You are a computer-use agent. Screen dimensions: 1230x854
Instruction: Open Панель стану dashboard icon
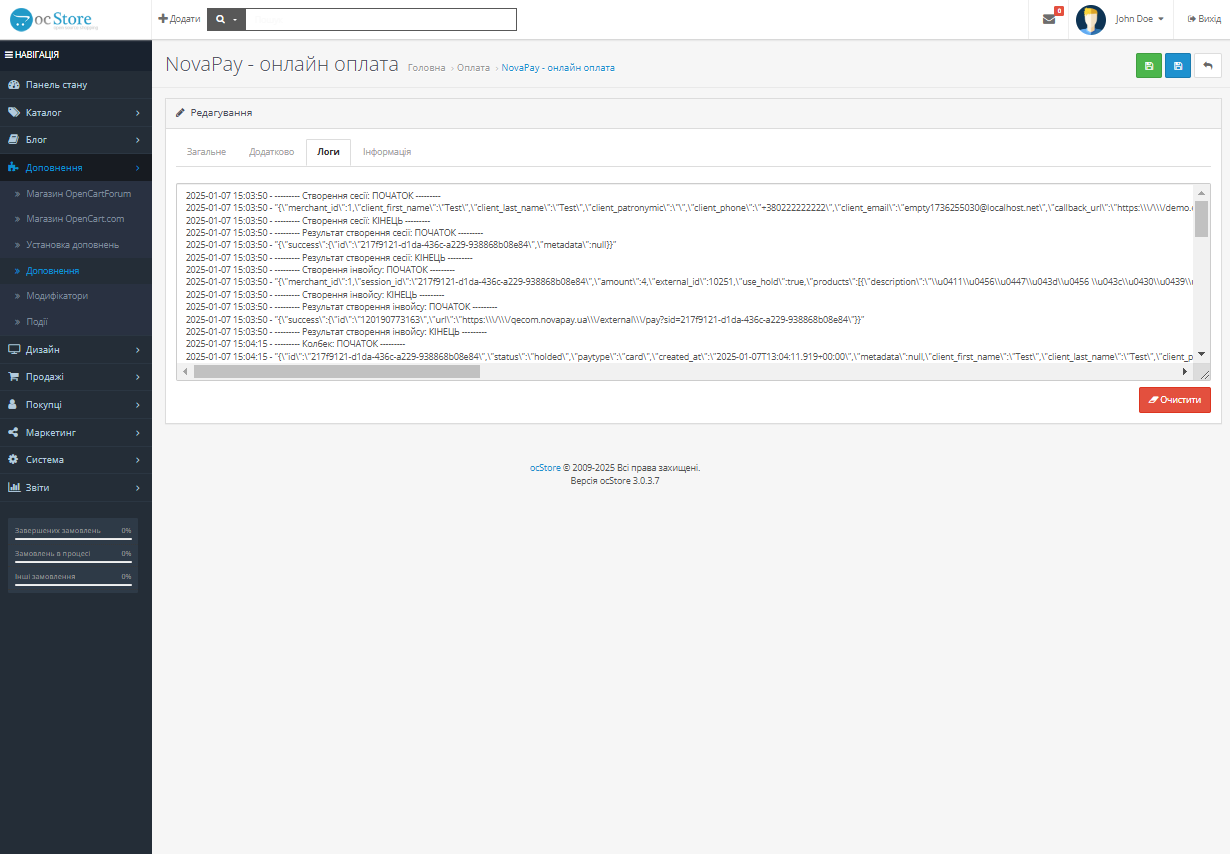(14, 85)
